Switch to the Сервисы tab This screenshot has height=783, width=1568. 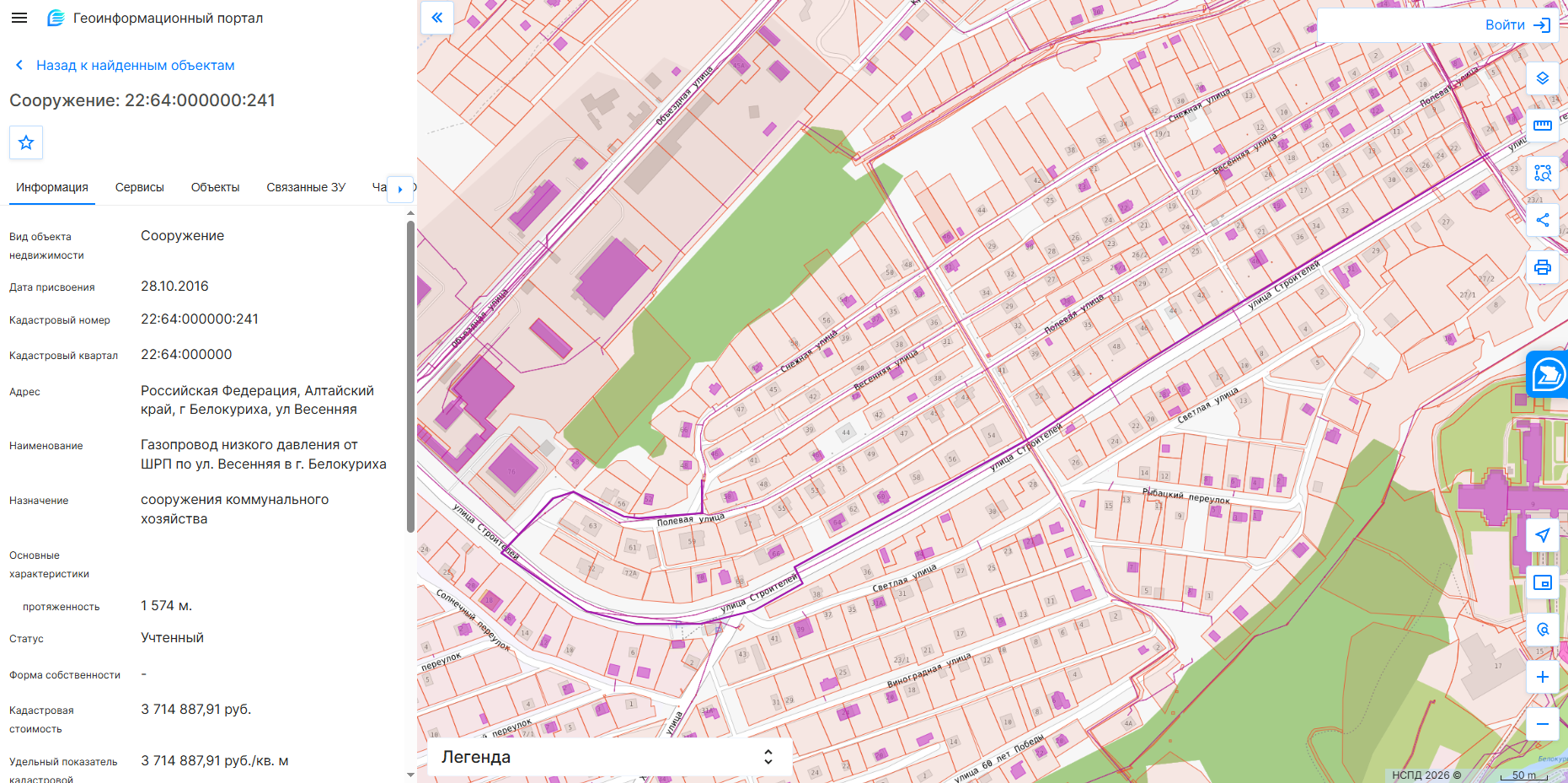140,187
